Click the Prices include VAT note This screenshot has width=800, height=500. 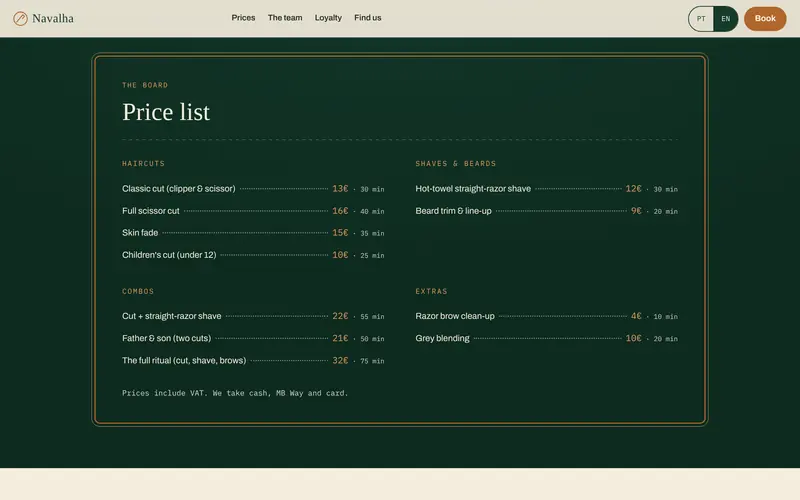pyautogui.click(x=235, y=393)
